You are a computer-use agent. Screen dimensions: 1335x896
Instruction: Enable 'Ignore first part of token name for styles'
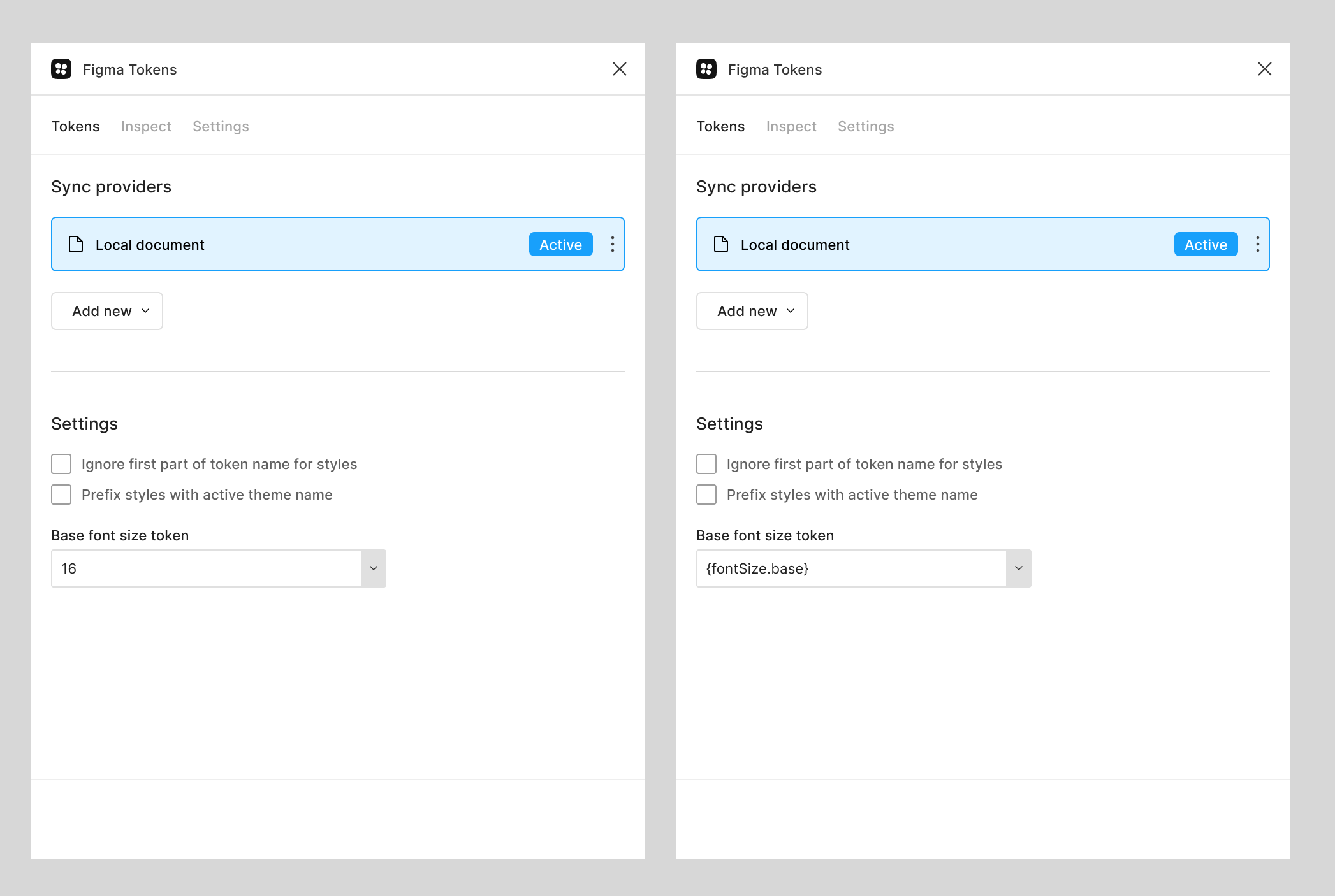(x=61, y=464)
